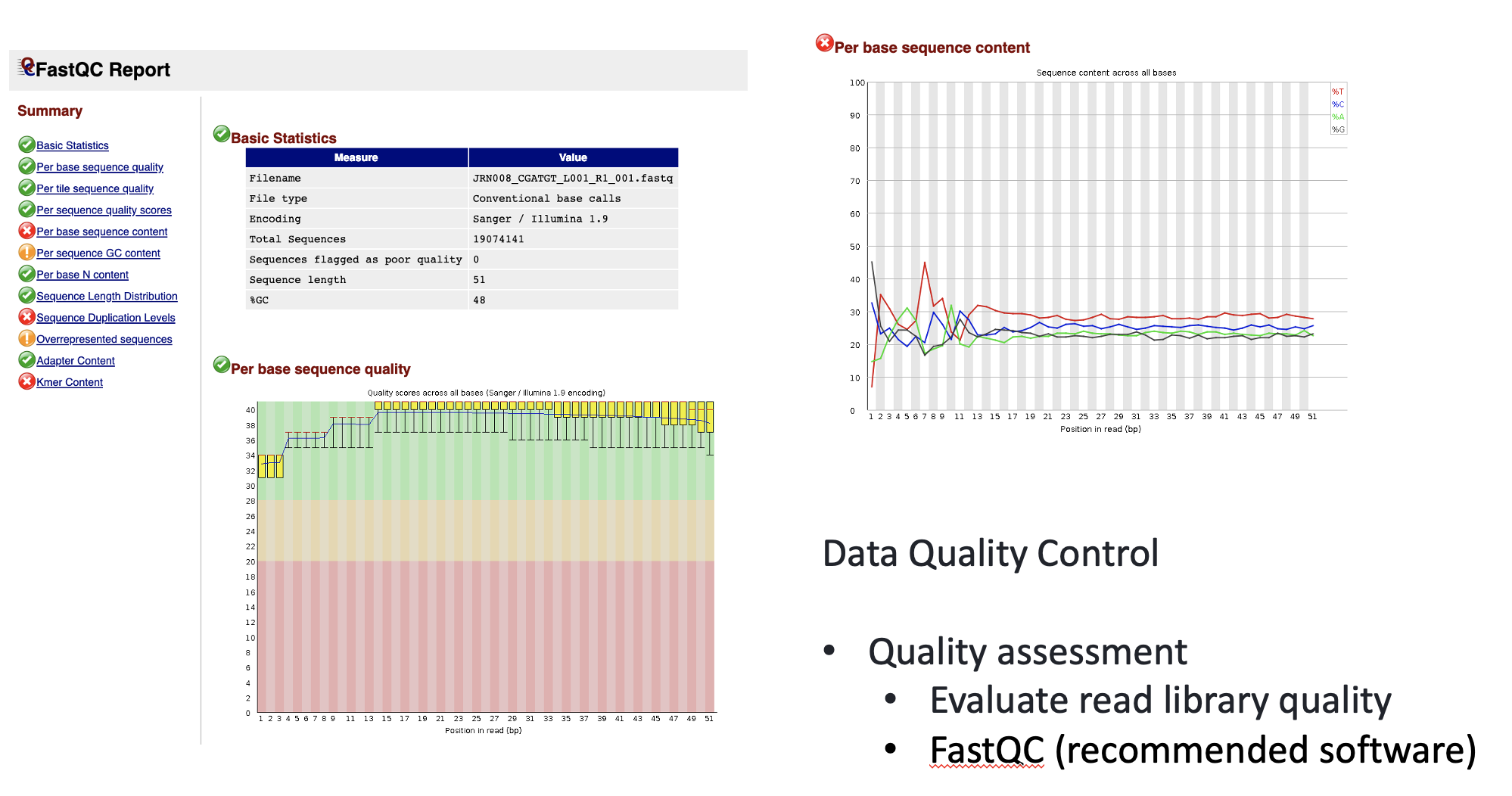Click the misspelled FastQC word in bullet text

point(986,751)
